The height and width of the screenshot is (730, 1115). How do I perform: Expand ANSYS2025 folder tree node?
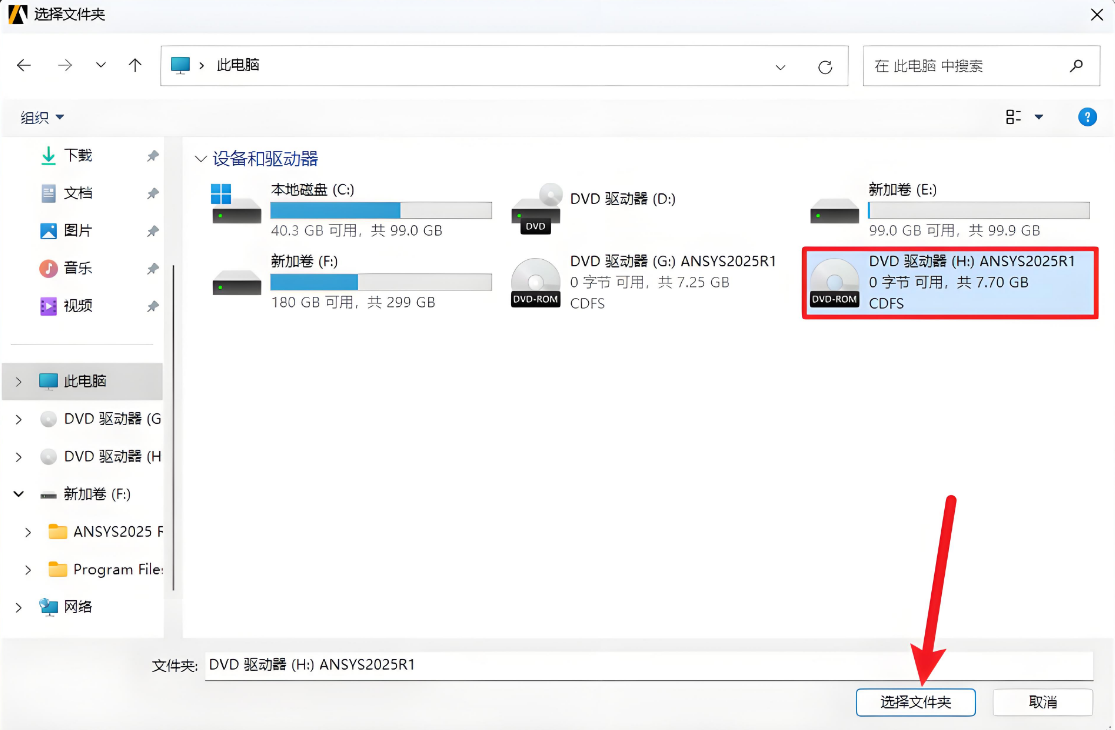[28, 532]
